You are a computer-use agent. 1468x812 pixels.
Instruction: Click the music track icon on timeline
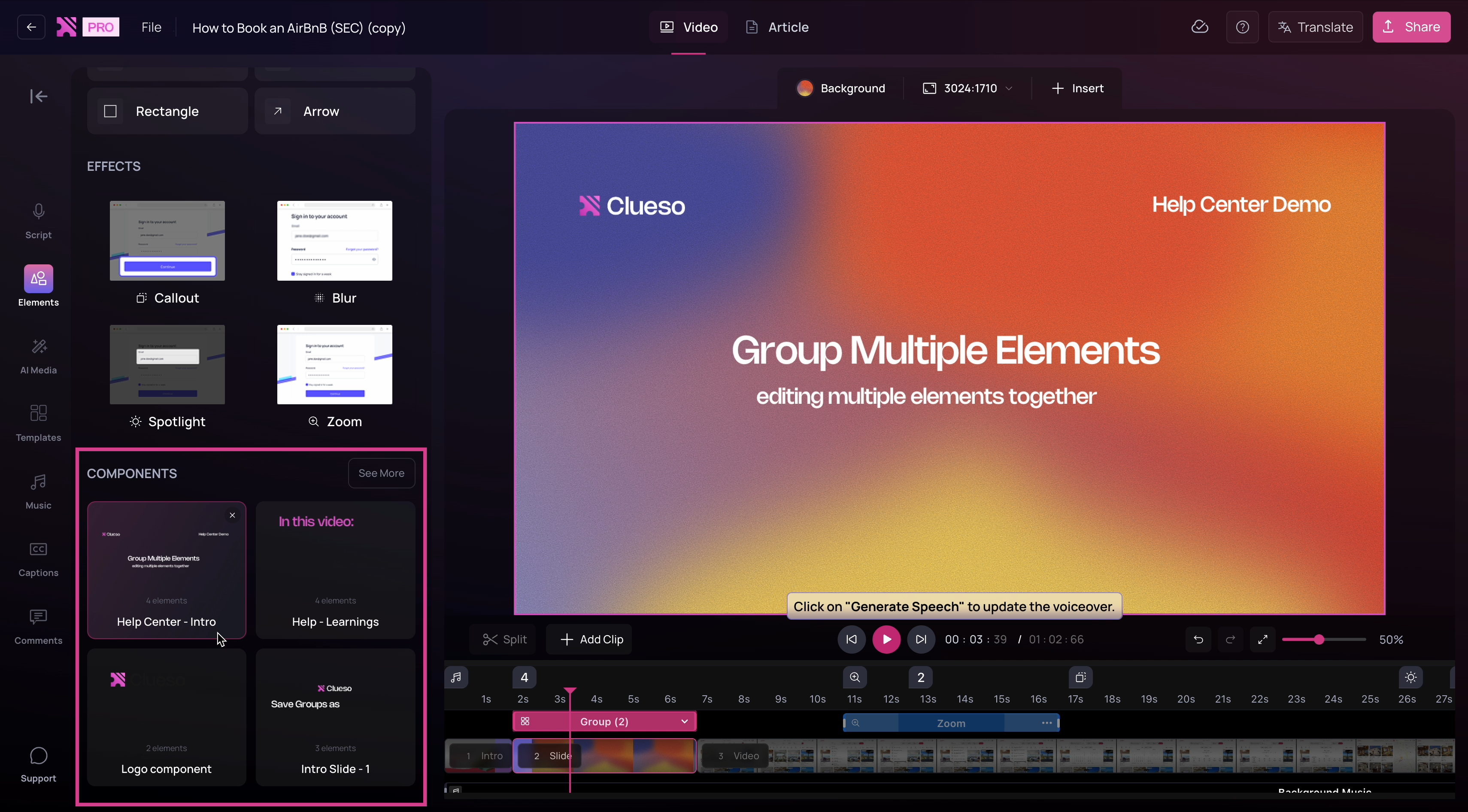(x=456, y=677)
